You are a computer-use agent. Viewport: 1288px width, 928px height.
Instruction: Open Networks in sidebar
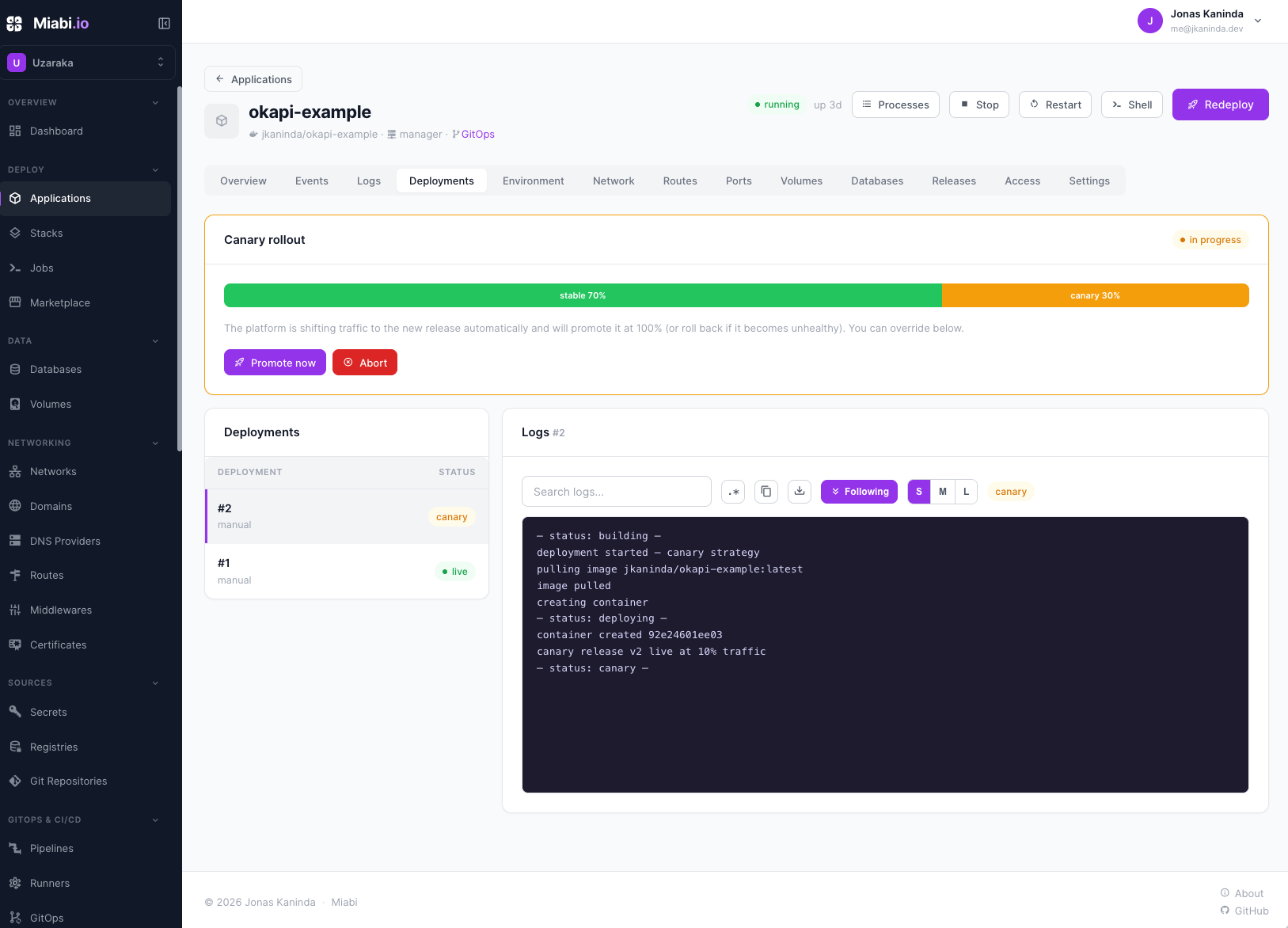pos(85,472)
